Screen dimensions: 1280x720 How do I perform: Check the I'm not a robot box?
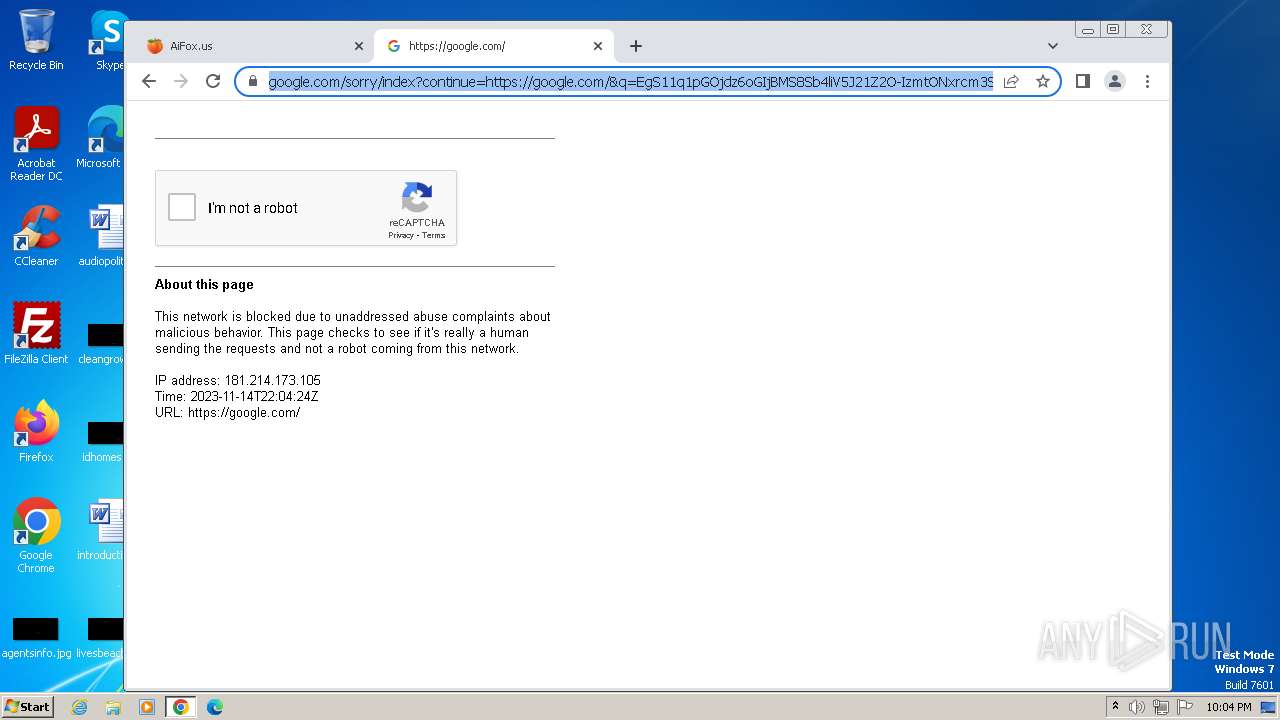[182, 207]
